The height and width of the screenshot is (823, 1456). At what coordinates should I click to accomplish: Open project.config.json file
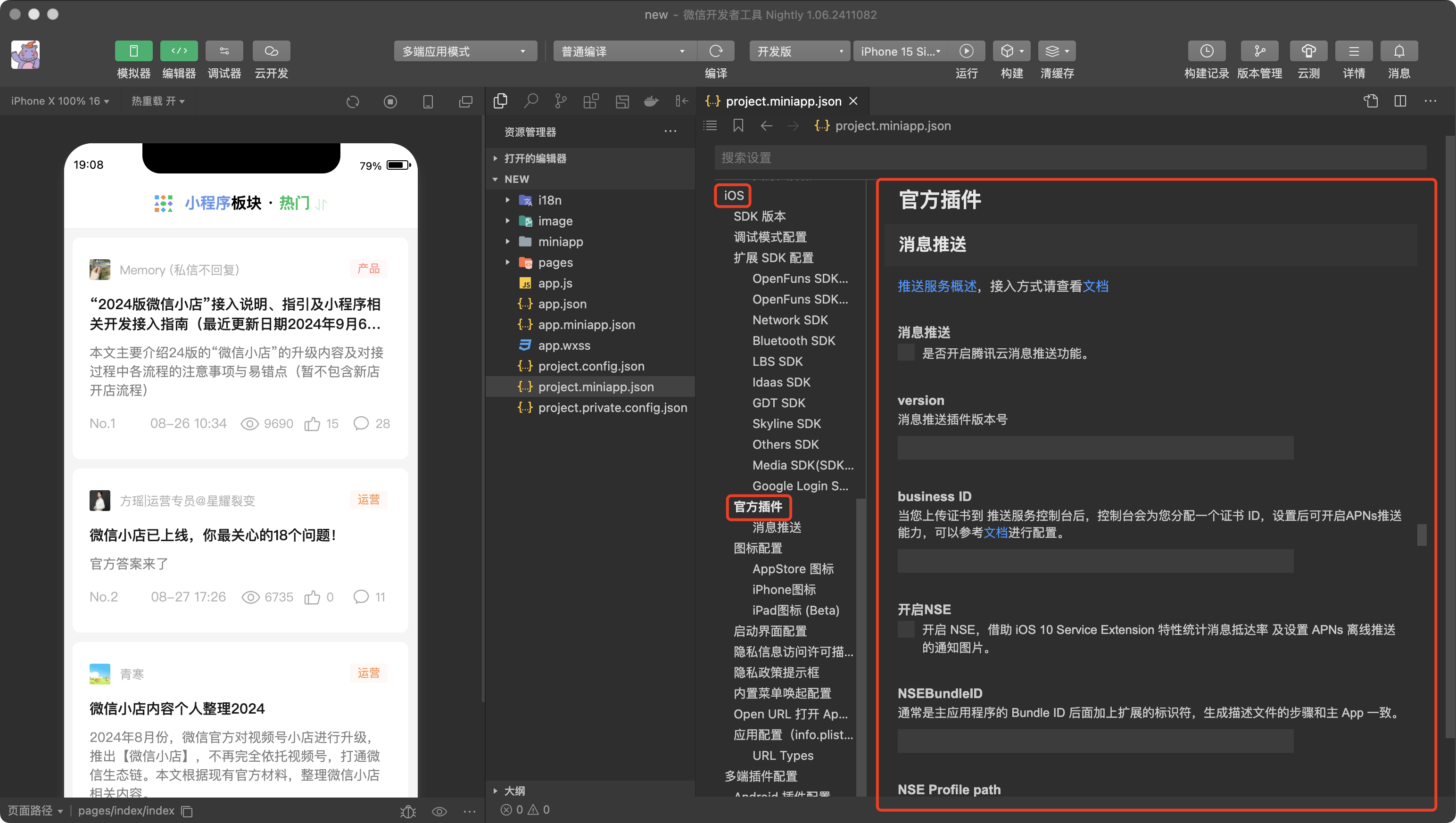click(x=590, y=366)
